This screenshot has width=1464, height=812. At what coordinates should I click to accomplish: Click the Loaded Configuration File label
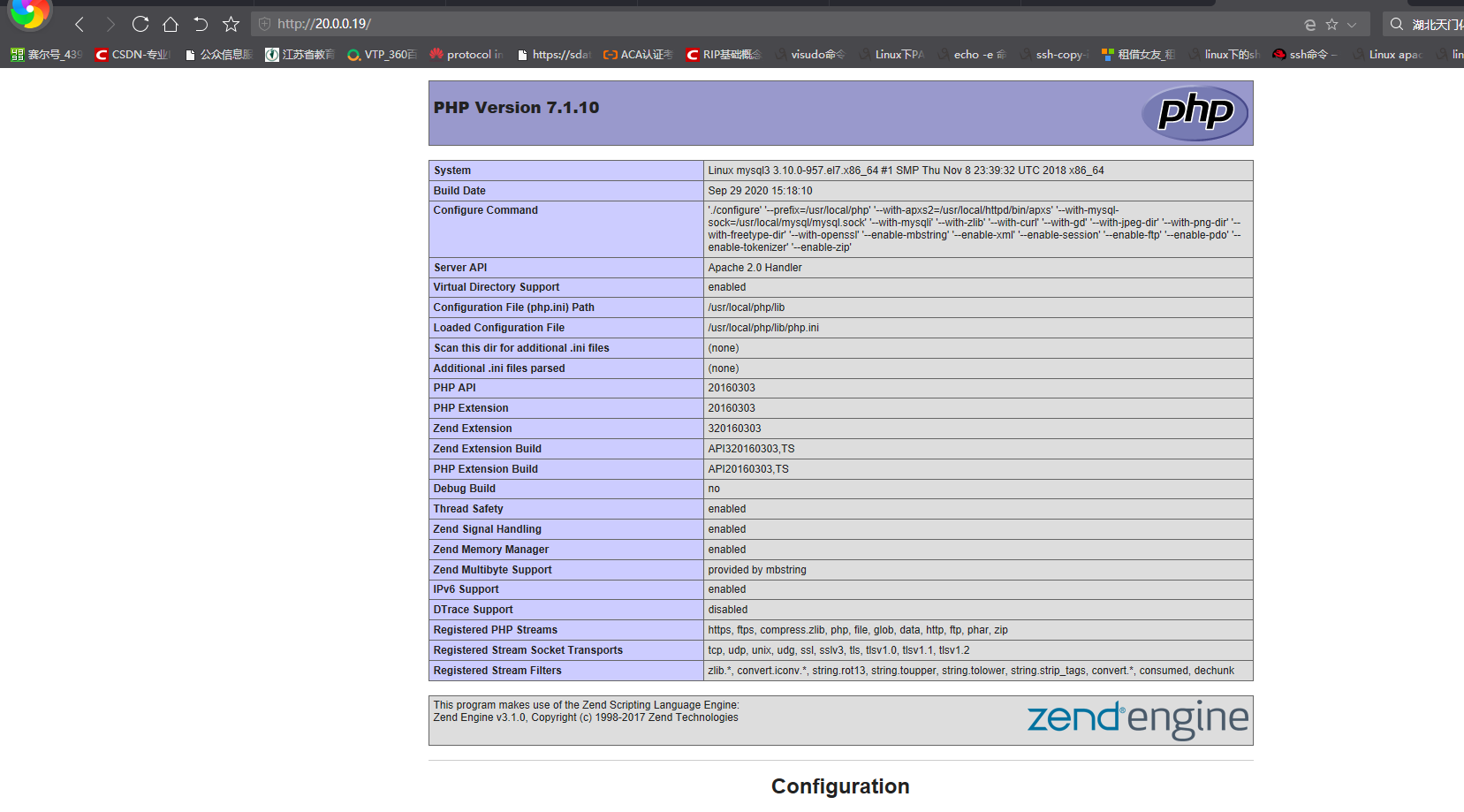click(x=498, y=328)
